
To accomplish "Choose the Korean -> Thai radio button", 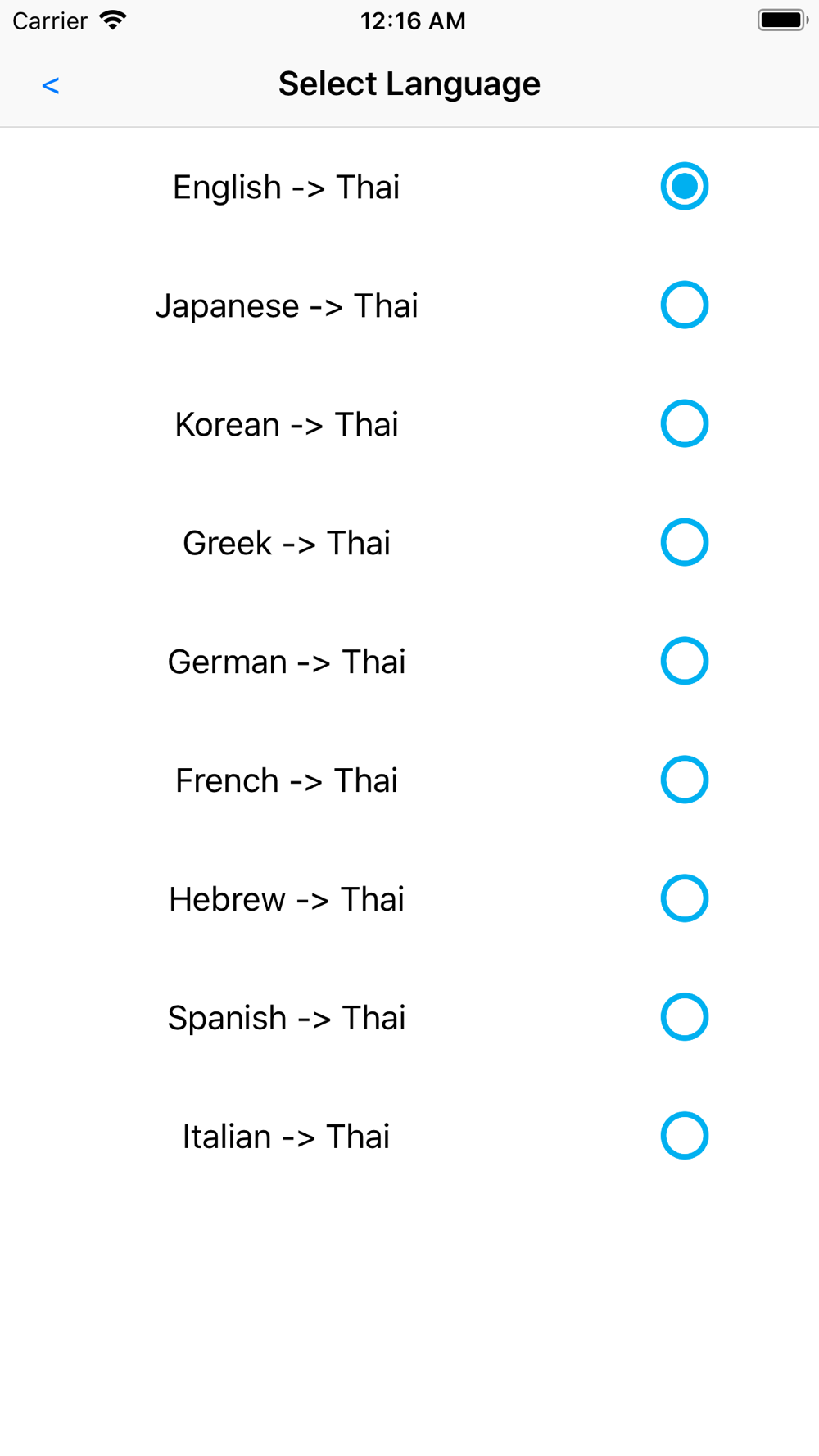I will point(684,424).
